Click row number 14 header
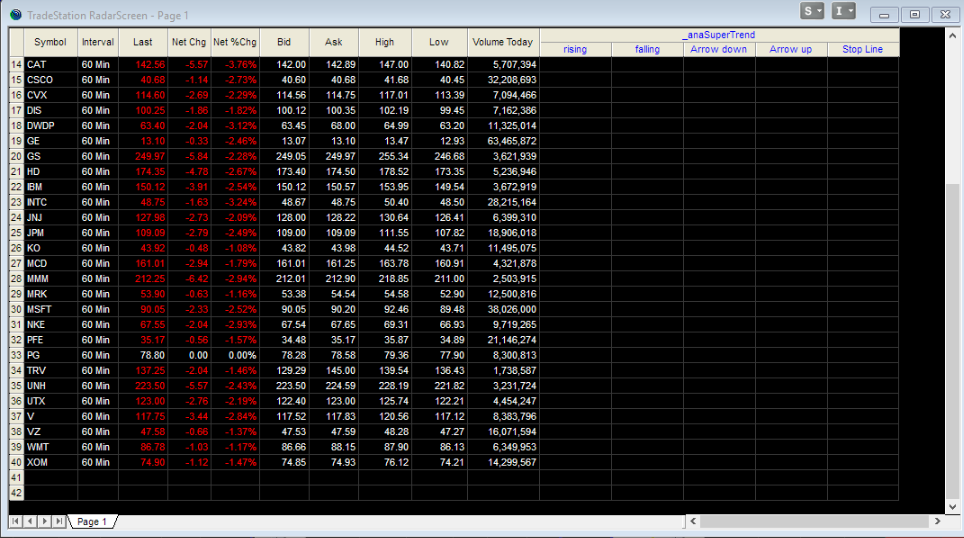This screenshot has width=964, height=538. click(x=16, y=65)
